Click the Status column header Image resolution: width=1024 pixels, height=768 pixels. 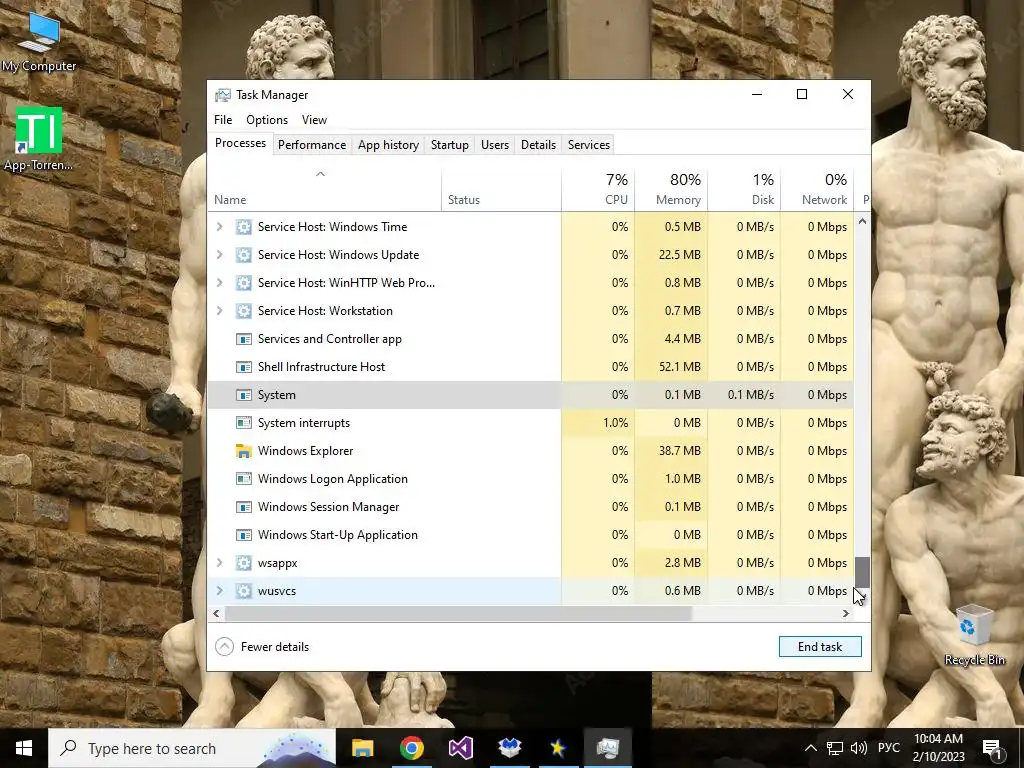coord(502,189)
